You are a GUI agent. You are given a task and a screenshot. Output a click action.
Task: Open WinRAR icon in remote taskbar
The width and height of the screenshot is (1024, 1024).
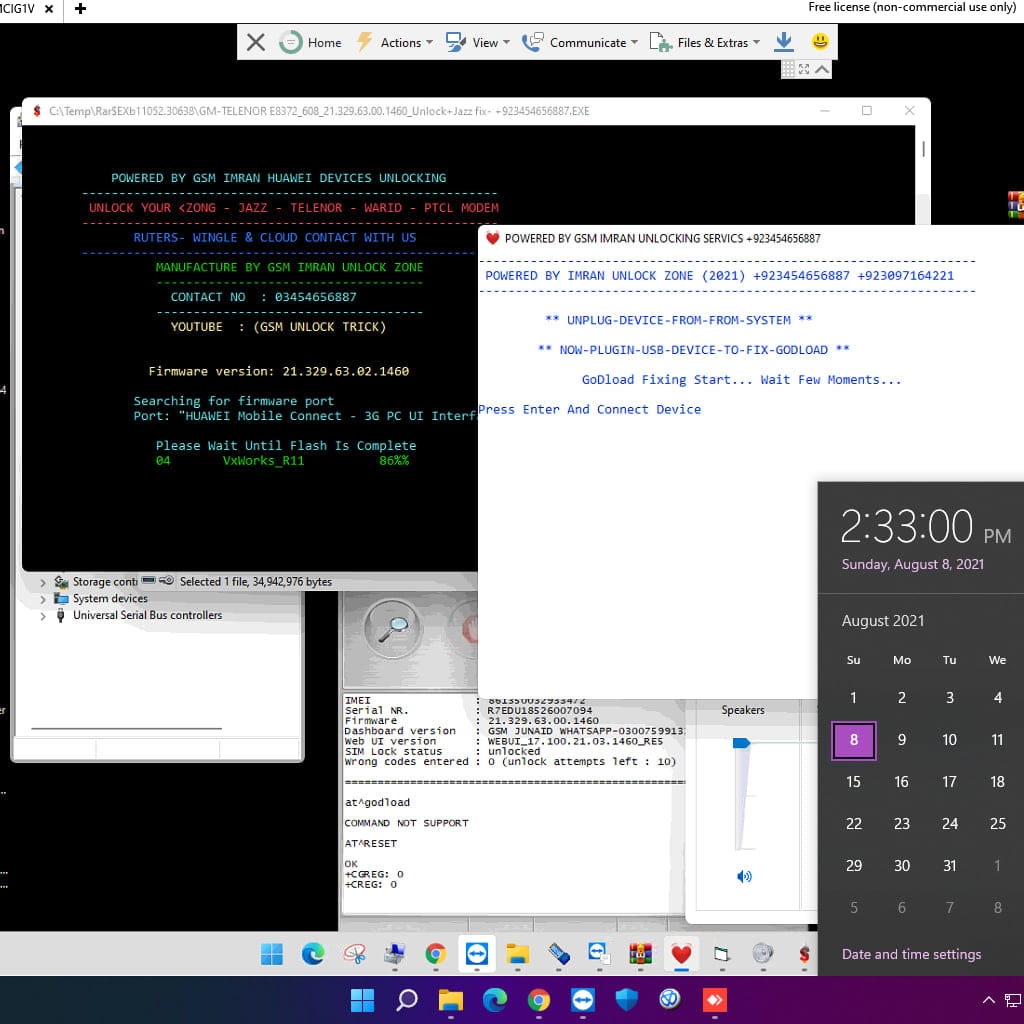coord(641,955)
